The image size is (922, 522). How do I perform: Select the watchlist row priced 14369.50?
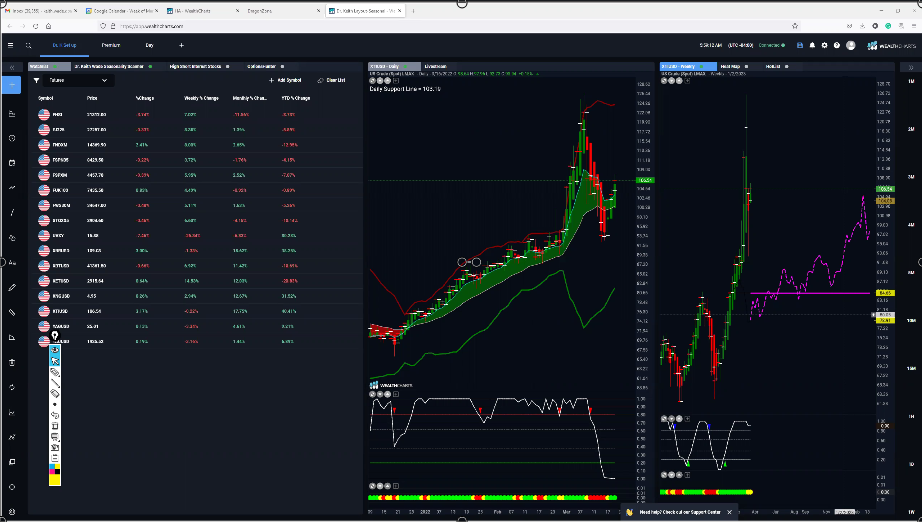[x=198, y=145]
